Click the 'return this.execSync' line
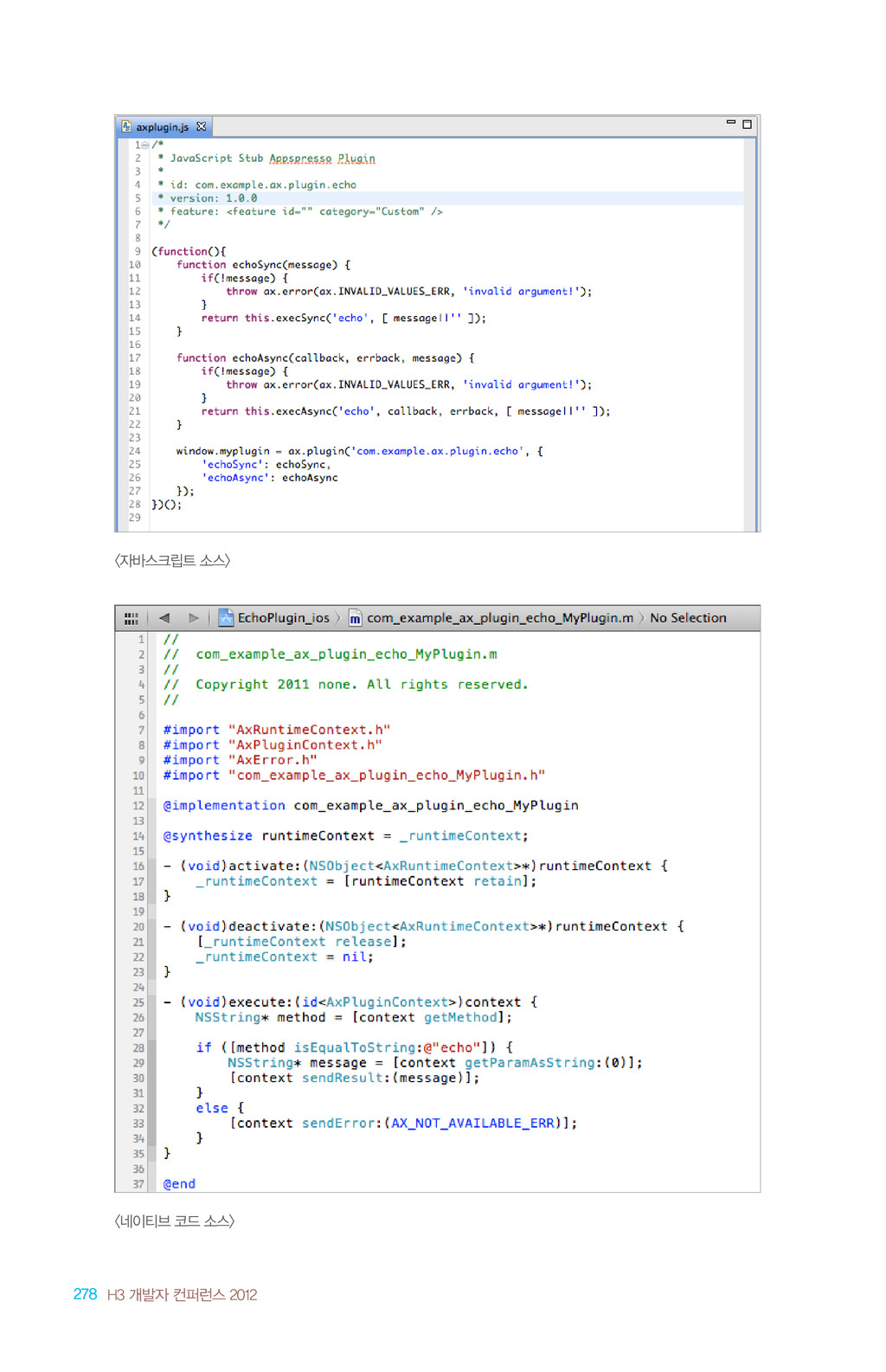The height and width of the screenshot is (1372, 886). coord(343,319)
